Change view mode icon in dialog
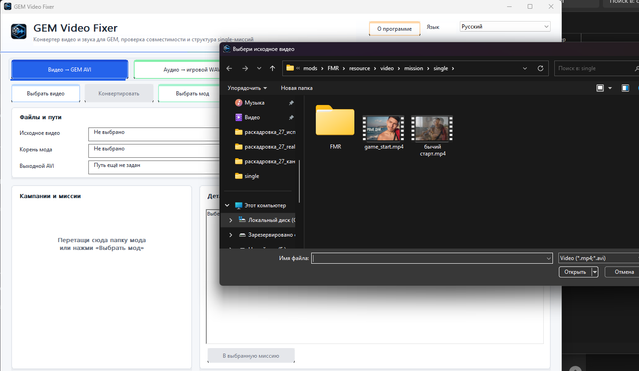Image resolution: width=639 pixels, height=371 pixels. (600, 88)
